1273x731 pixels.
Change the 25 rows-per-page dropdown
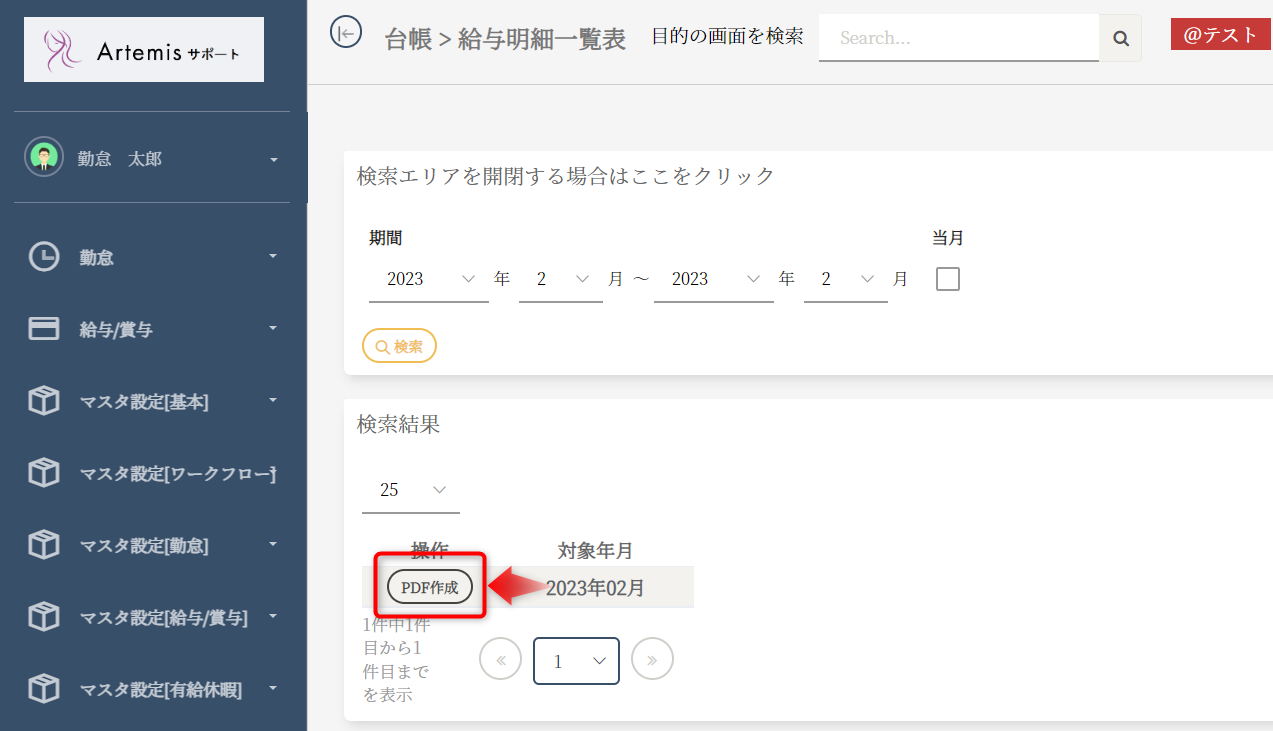(x=411, y=490)
